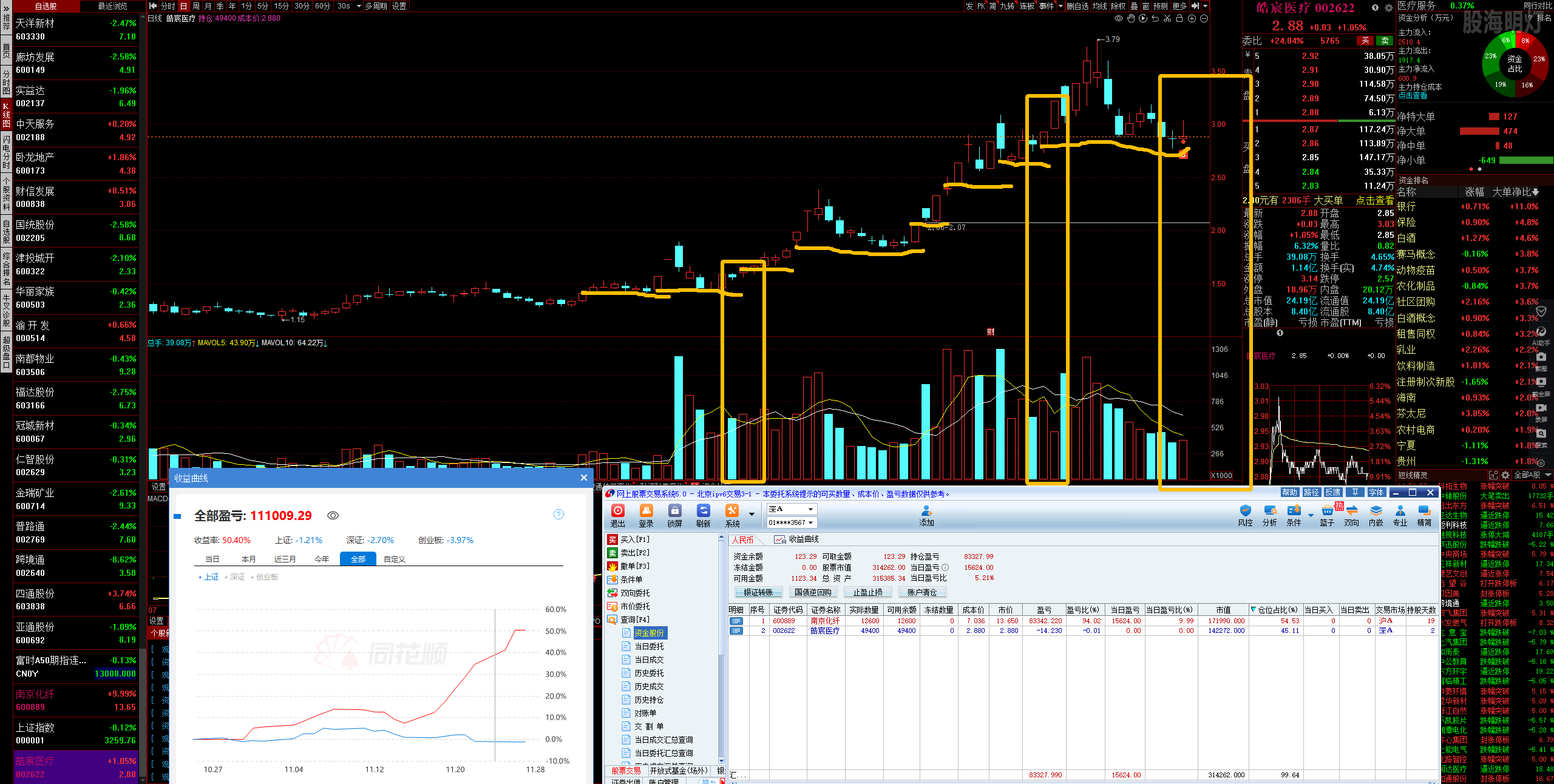Toggle the eye icon to hide total profit
The height and width of the screenshot is (784, 1554).
[333, 515]
